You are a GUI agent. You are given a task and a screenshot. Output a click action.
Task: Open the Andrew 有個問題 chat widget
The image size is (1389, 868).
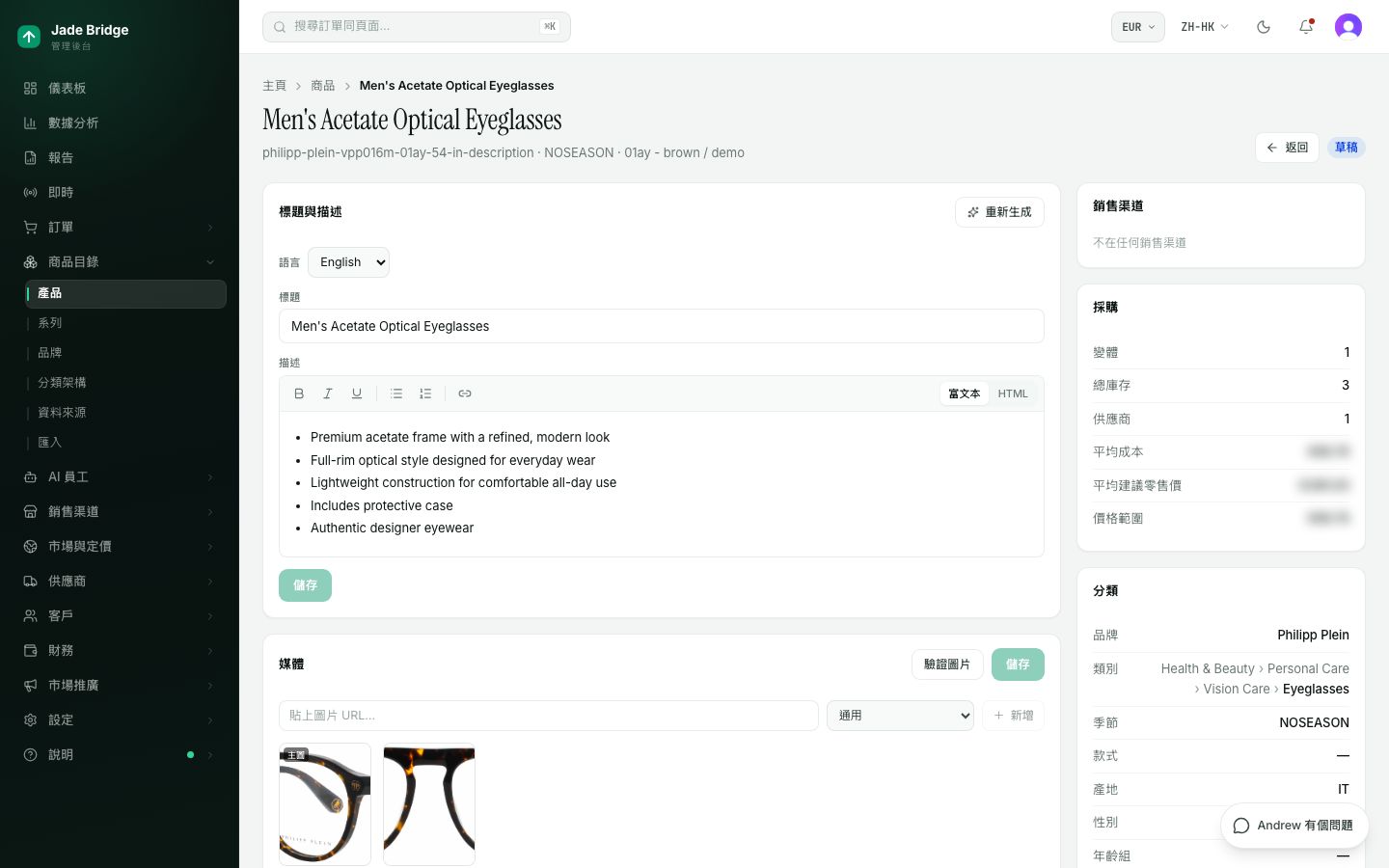click(1294, 826)
